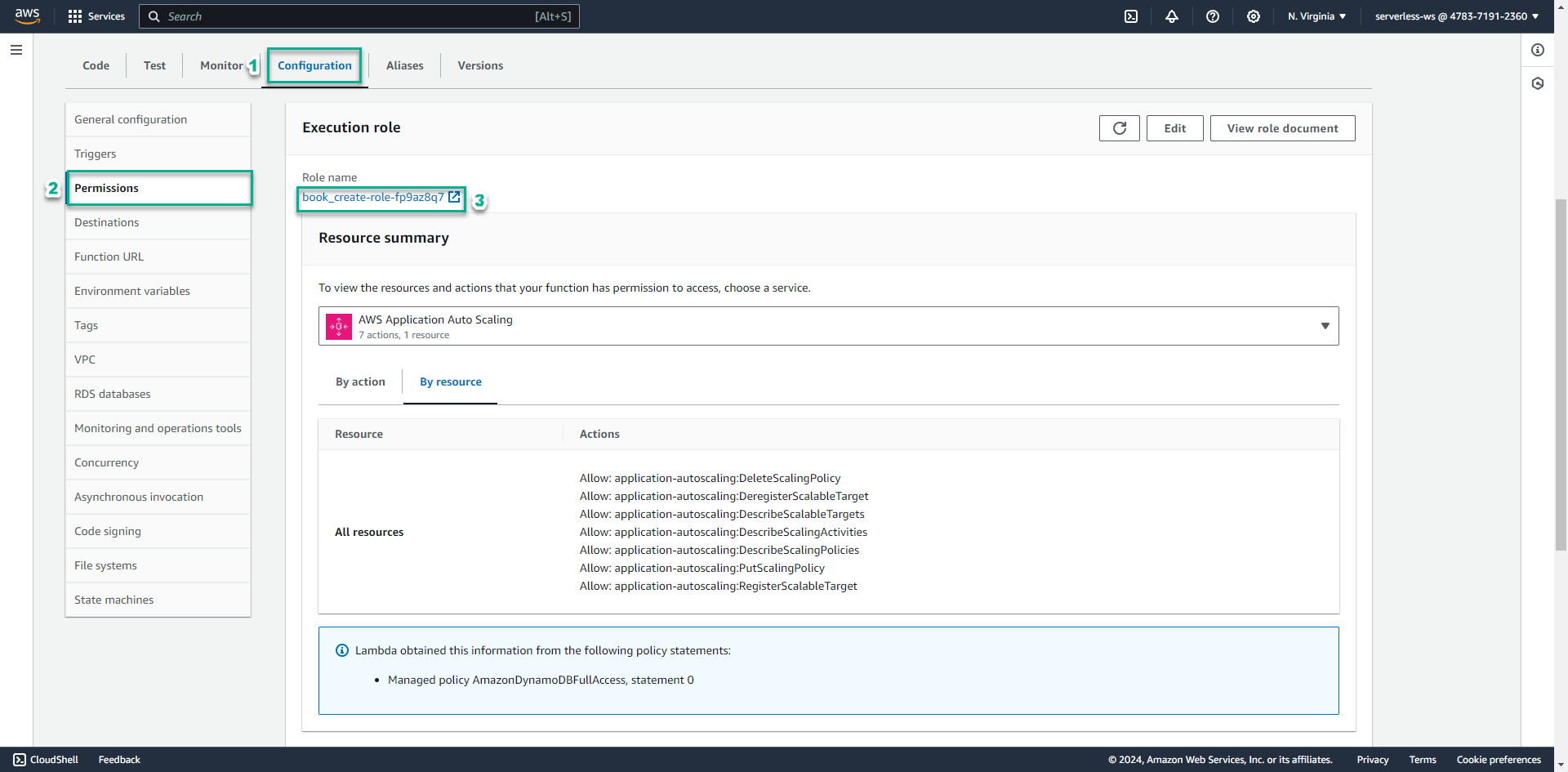Show the By resource tab
The height and width of the screenshot is (772, 1568).
450,382
